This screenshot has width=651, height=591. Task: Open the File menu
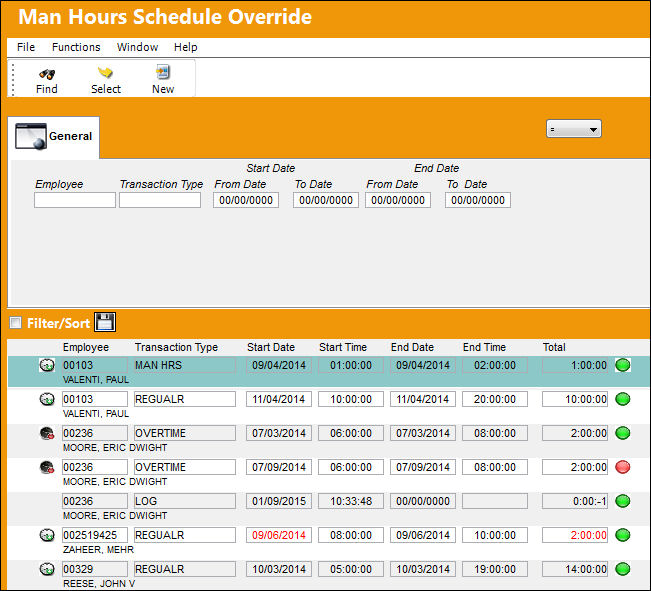pos(26,47)
